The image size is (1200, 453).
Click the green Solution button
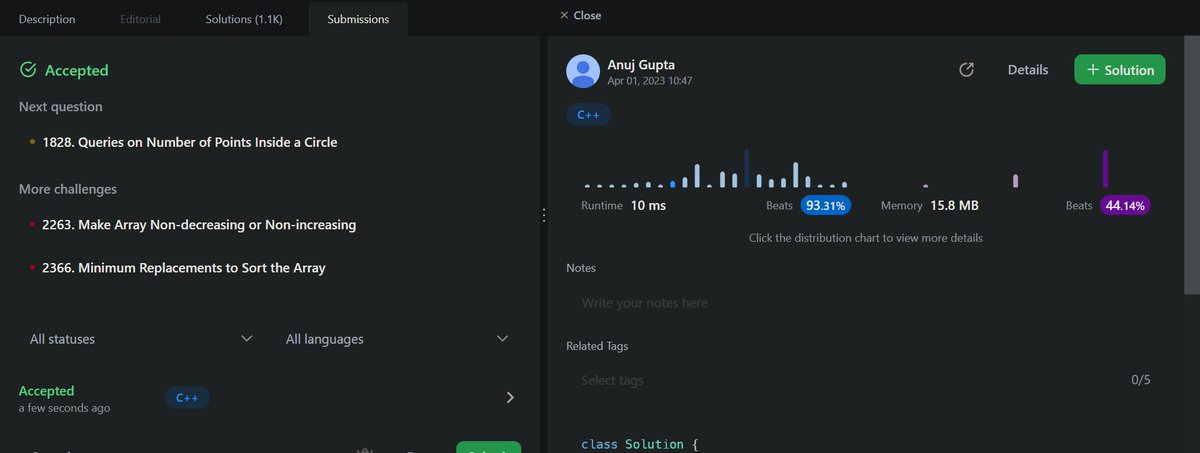point(1120,70)
